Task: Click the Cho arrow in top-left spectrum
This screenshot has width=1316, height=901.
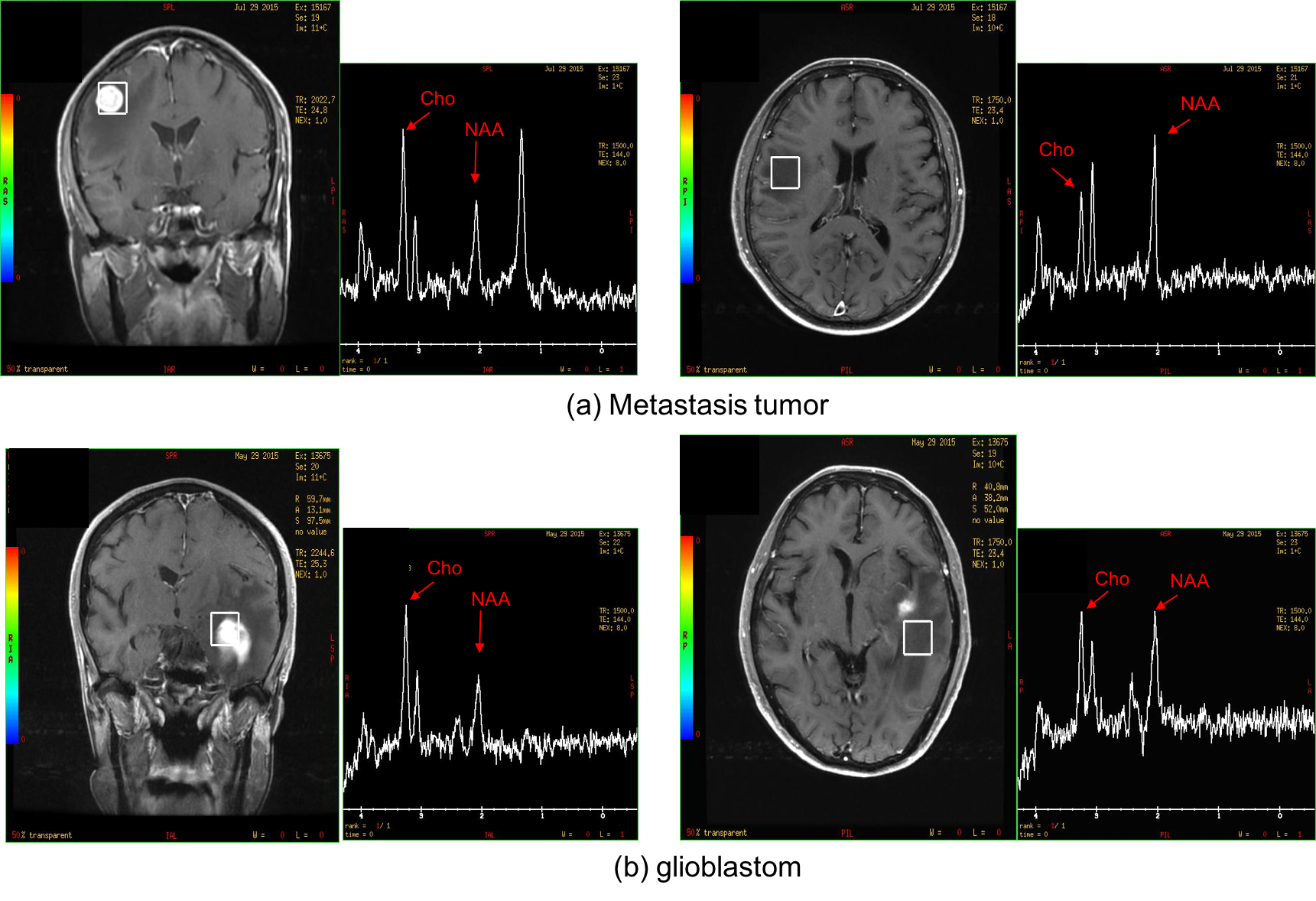Action: [418, 122]
